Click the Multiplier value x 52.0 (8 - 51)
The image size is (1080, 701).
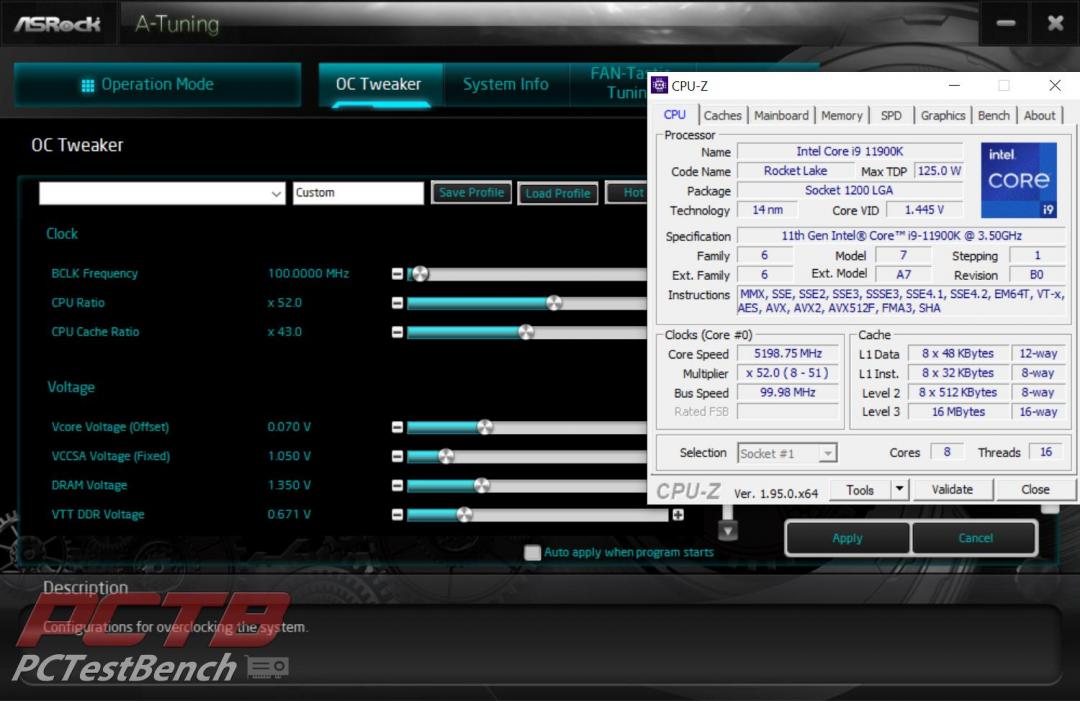[788, 373]
